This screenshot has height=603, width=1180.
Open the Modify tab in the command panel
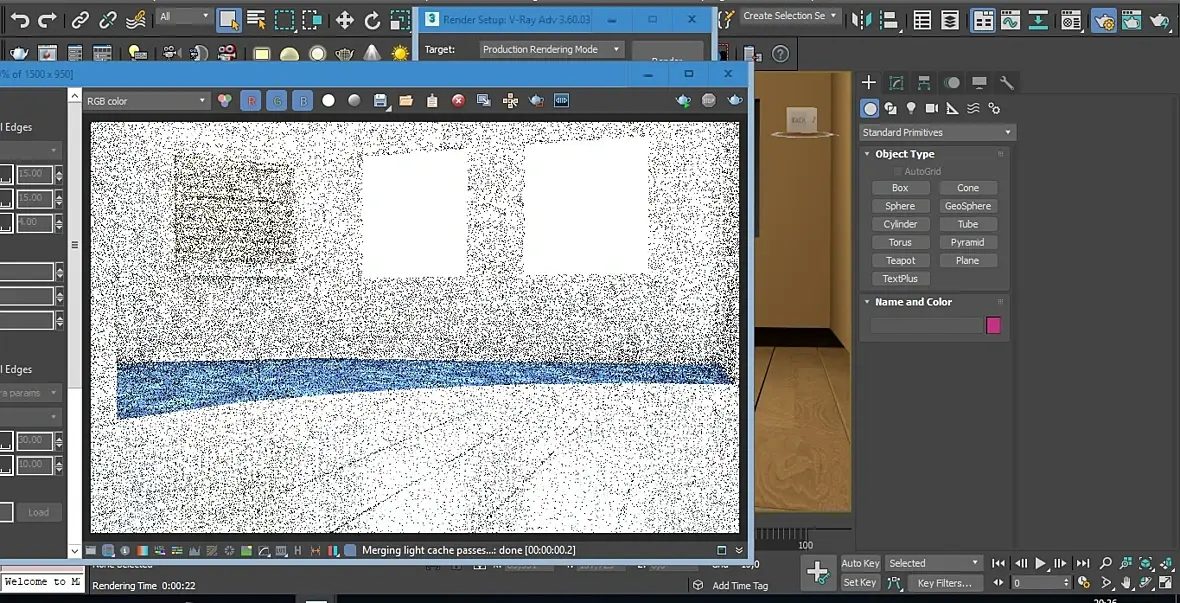897,83
